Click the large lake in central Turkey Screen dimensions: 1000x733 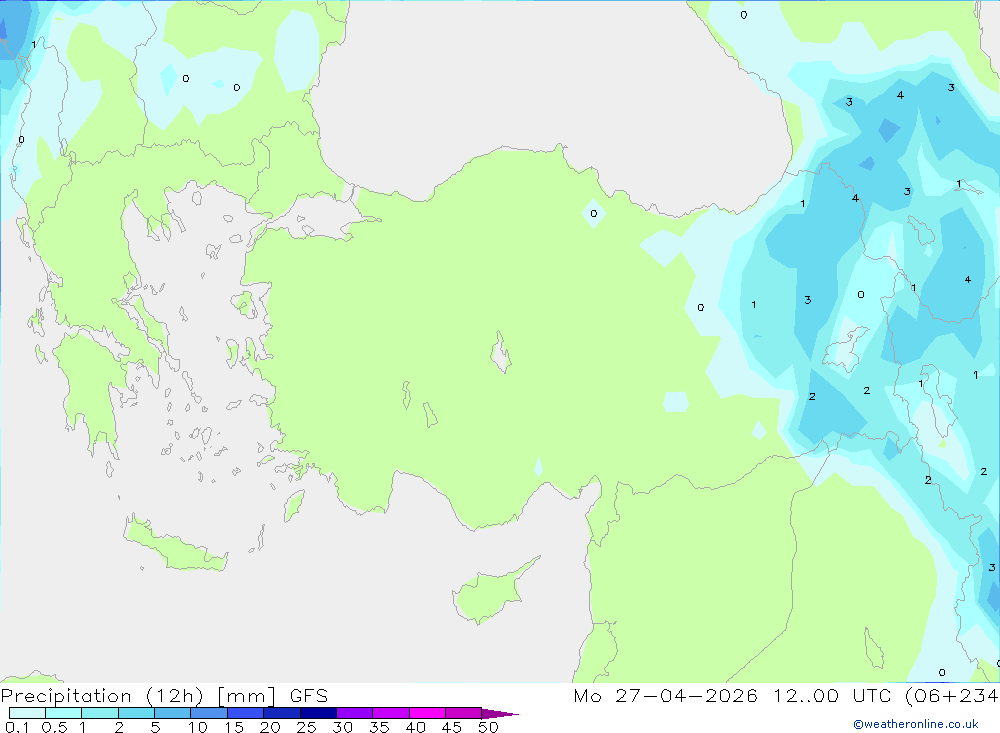tap(501, 352)
